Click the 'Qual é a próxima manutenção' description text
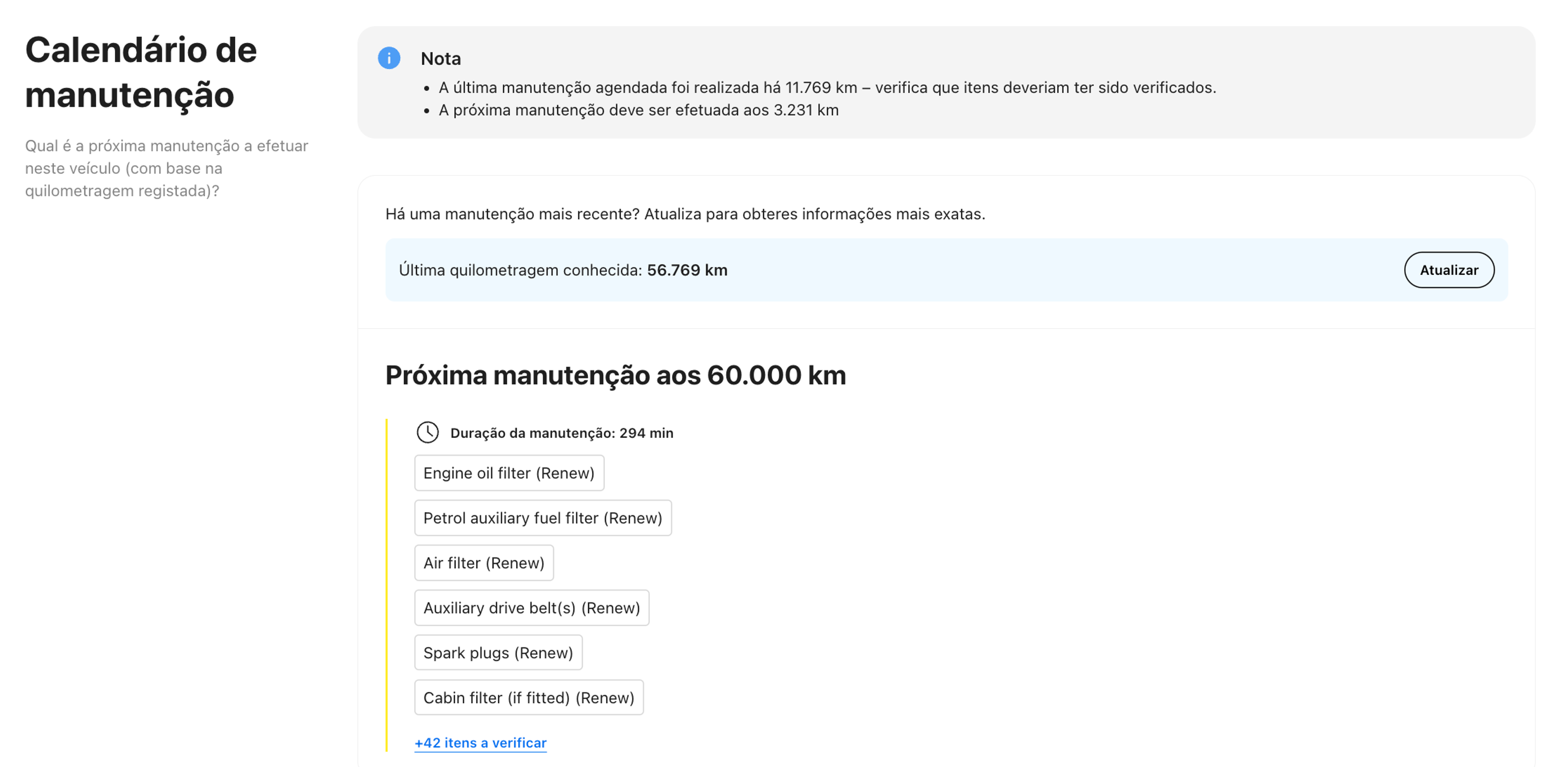1568x767 pixels. tap(166, 169)
